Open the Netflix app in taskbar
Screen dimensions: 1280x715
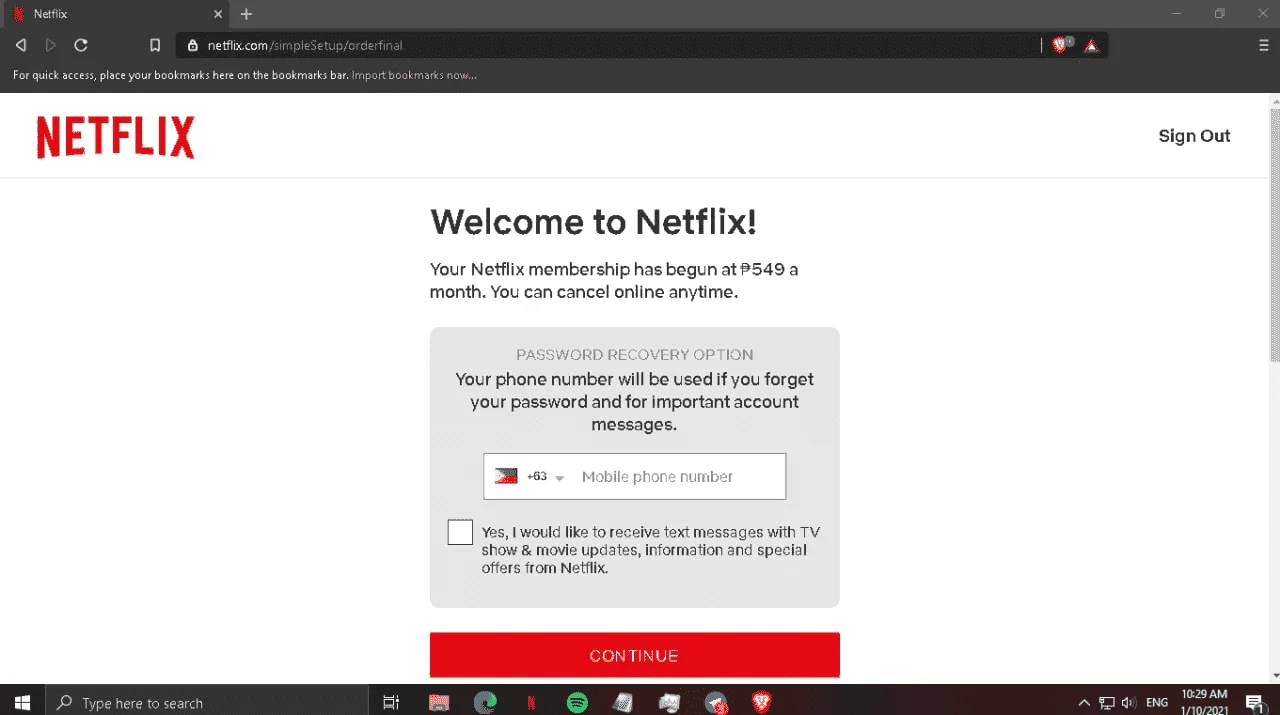(x=531, y=703)
